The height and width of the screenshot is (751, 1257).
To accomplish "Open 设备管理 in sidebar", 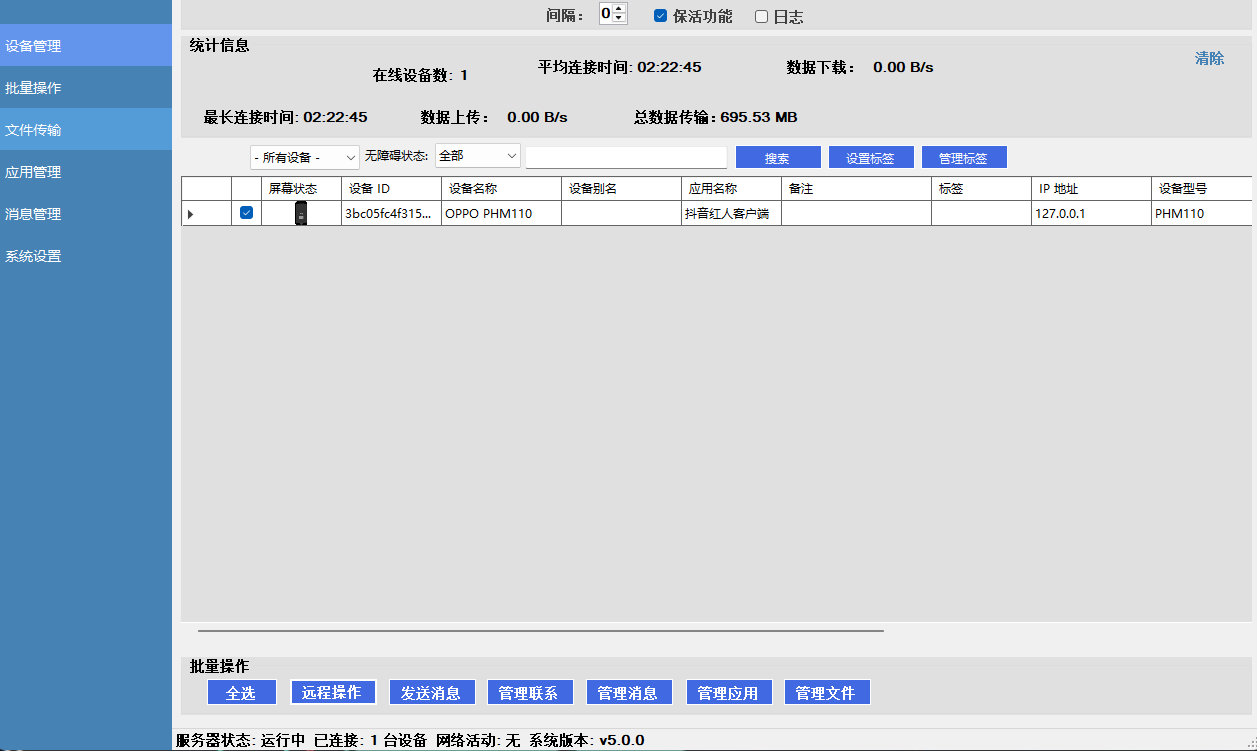I will point(86,46).
